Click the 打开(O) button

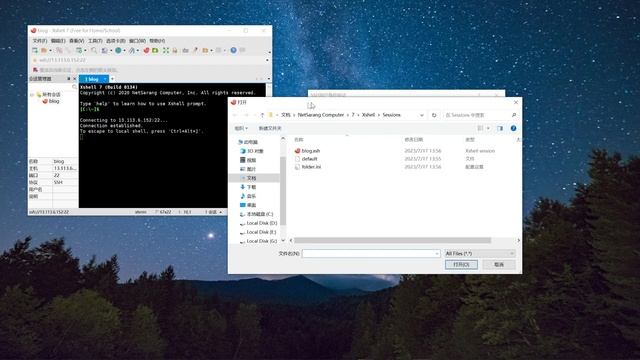pyautogui.click(x=461, y=264)
